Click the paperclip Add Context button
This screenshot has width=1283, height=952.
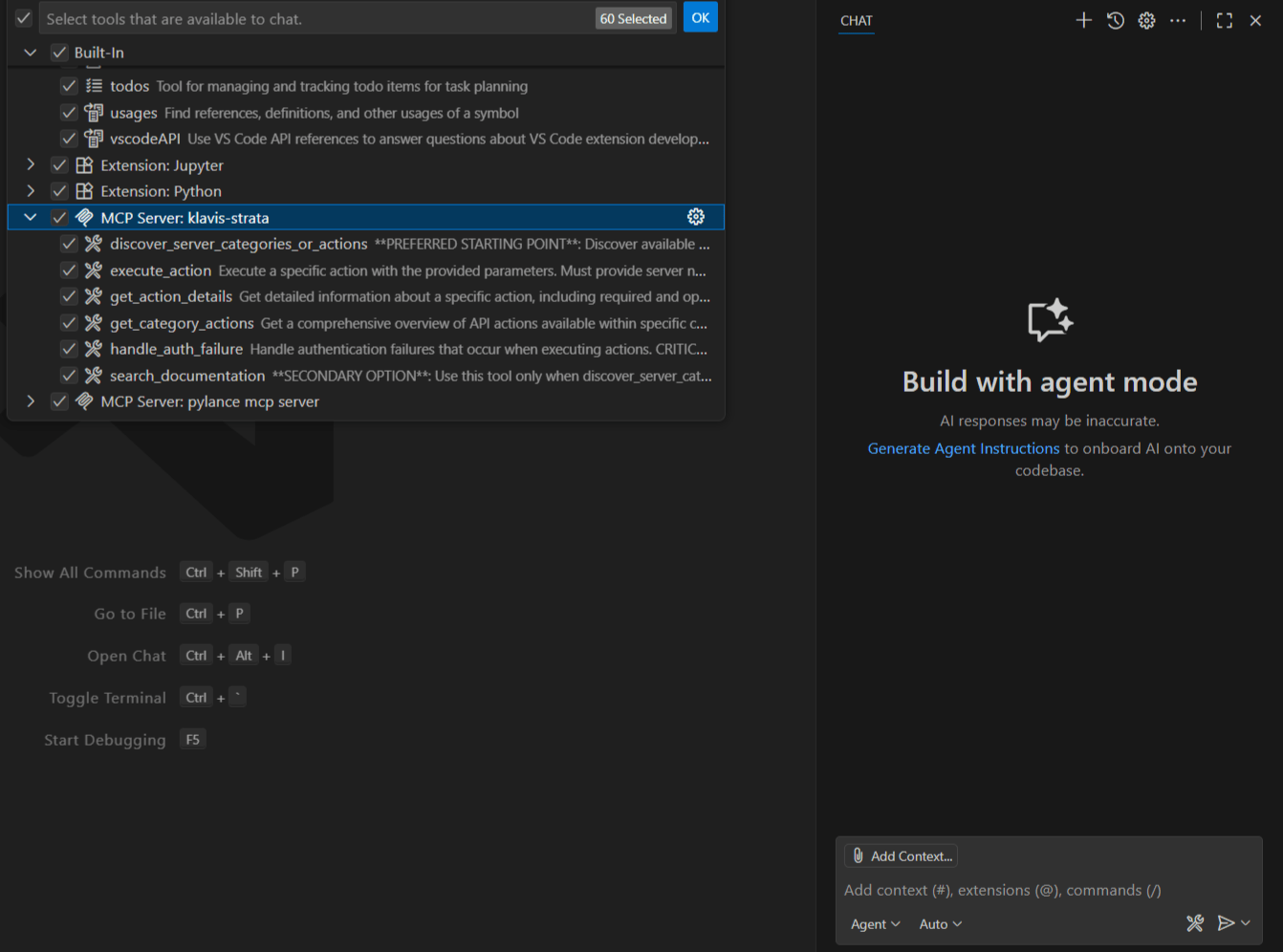[901, 855]
